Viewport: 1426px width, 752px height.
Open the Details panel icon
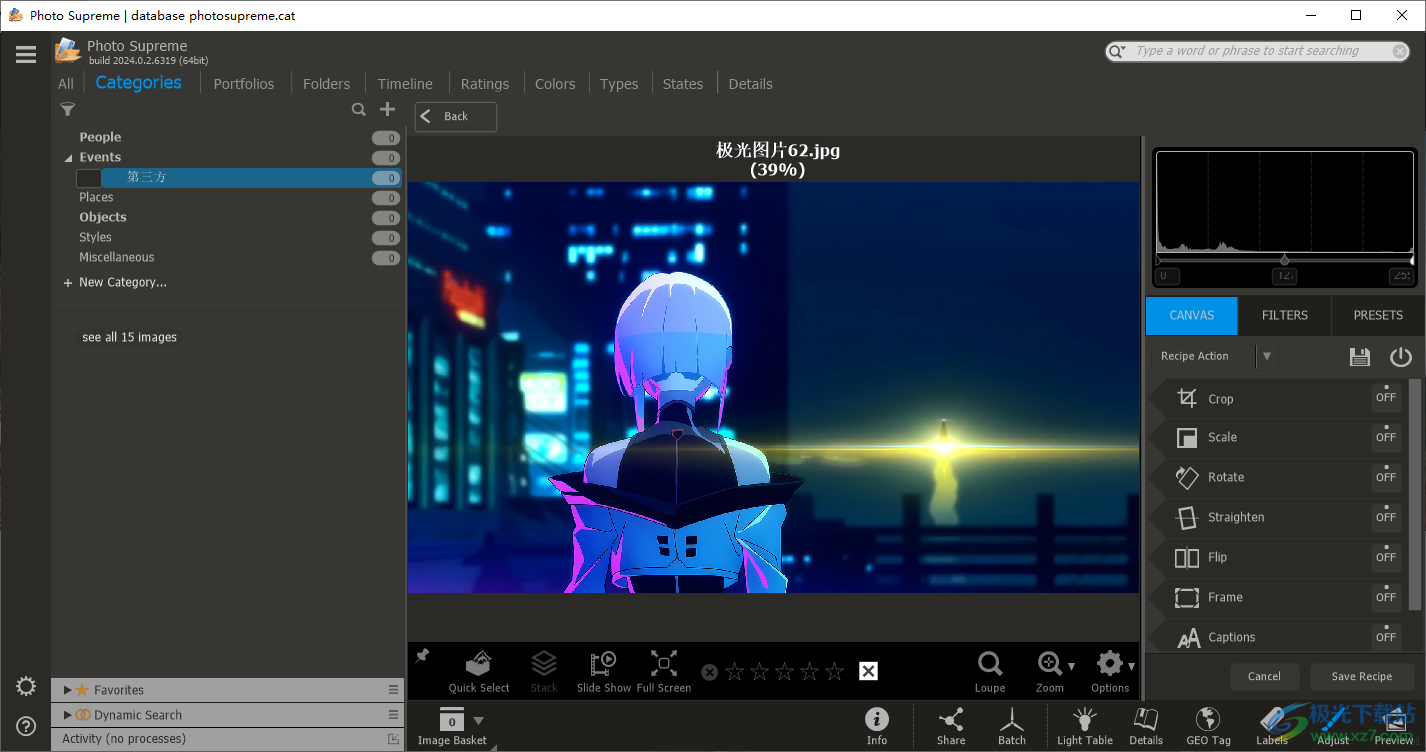coord(1146,726)
